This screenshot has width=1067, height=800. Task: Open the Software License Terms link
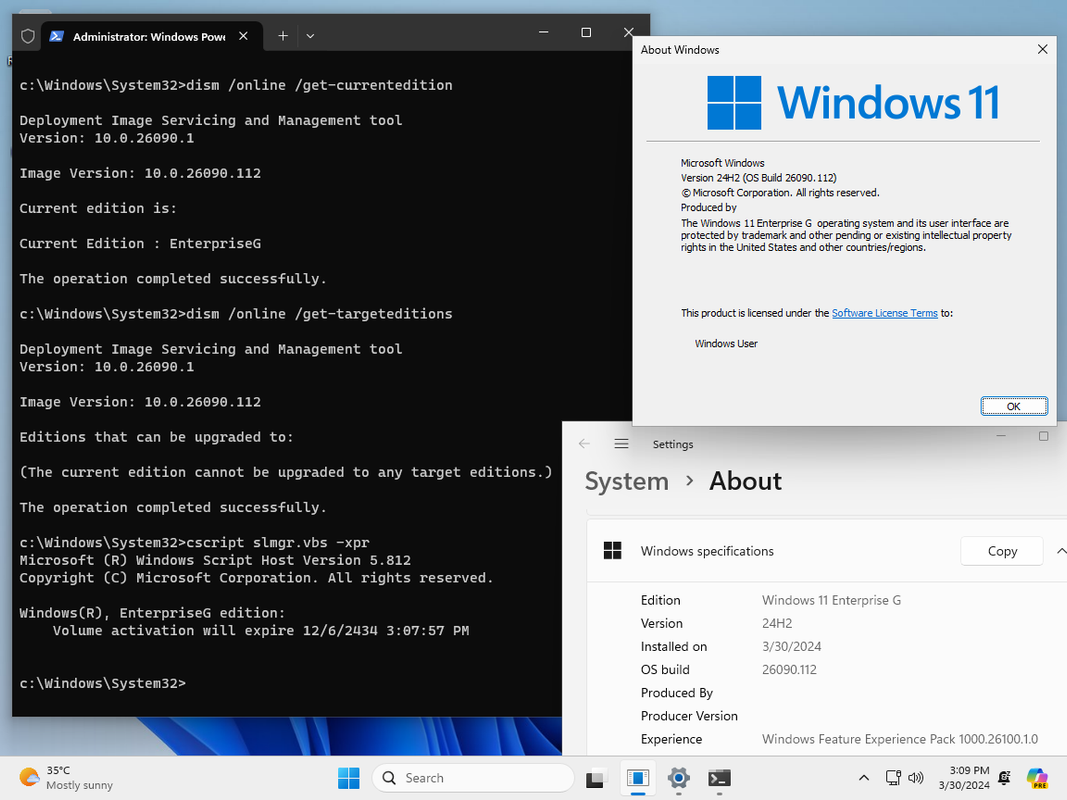(x=885, y=313)
